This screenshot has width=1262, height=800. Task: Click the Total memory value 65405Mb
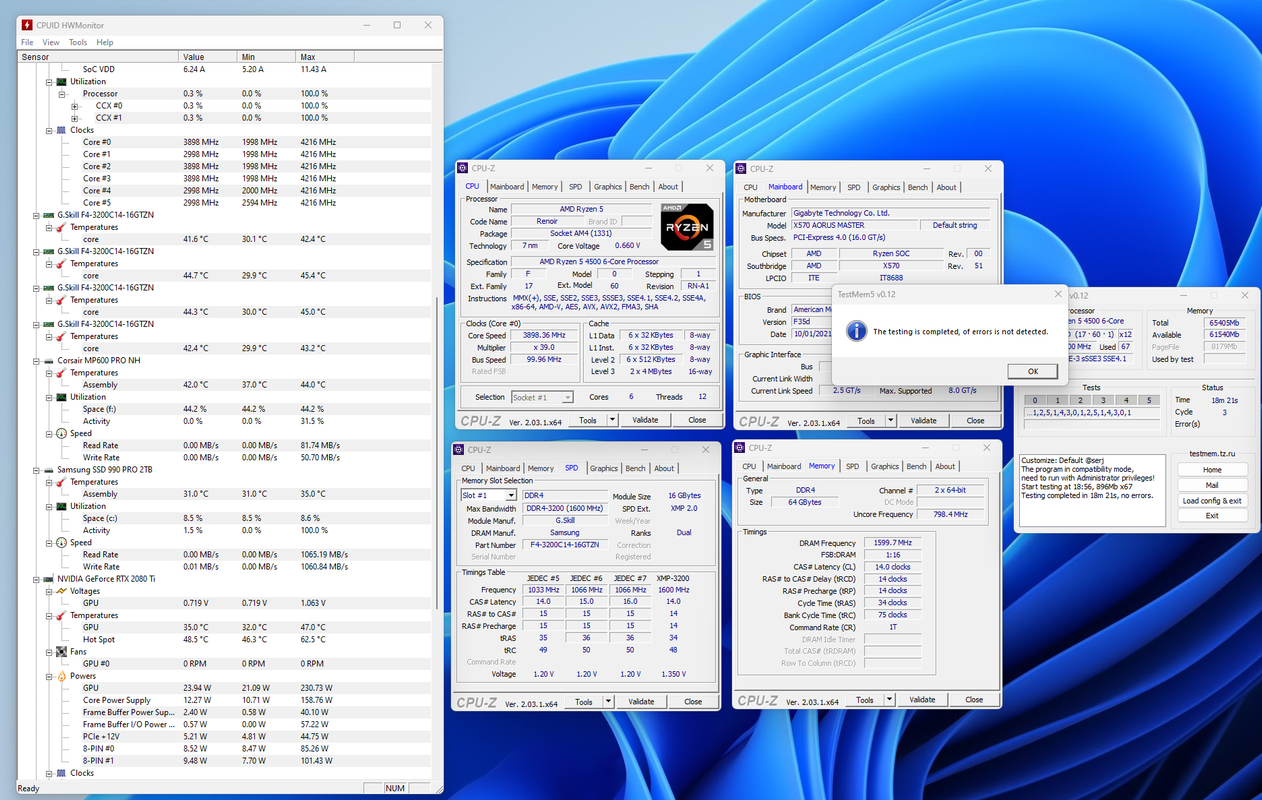(x=1223, y=323)
